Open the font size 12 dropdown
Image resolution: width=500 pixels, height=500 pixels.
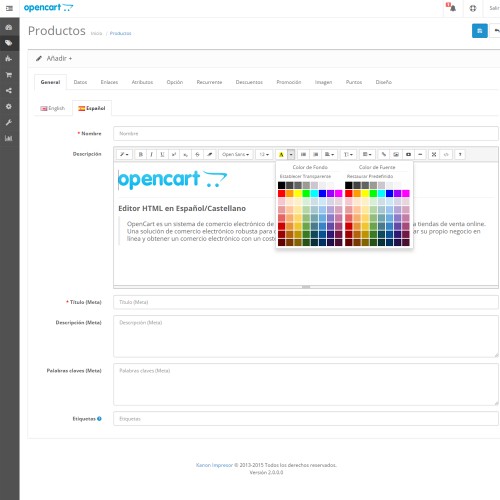point(264,154)
